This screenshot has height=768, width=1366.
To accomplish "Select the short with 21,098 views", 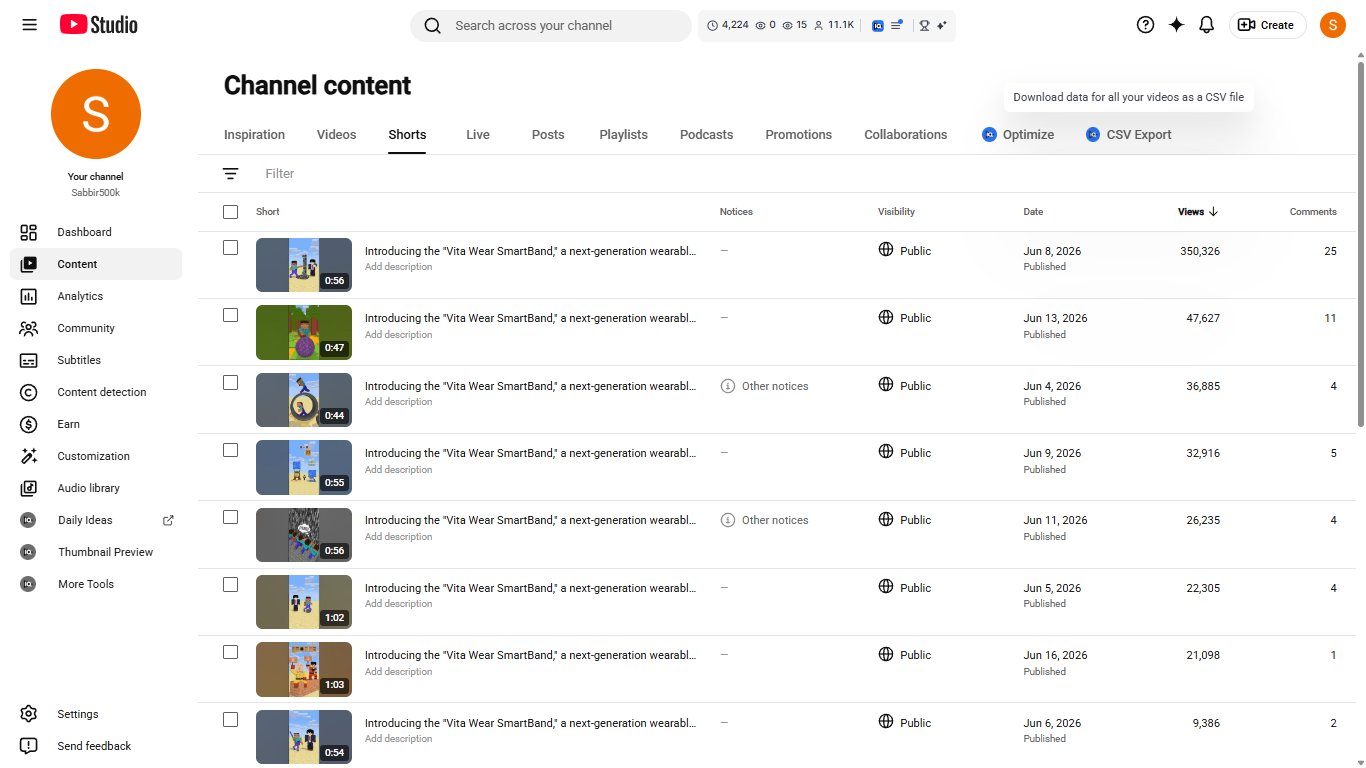I will click(x=231, y=652).
